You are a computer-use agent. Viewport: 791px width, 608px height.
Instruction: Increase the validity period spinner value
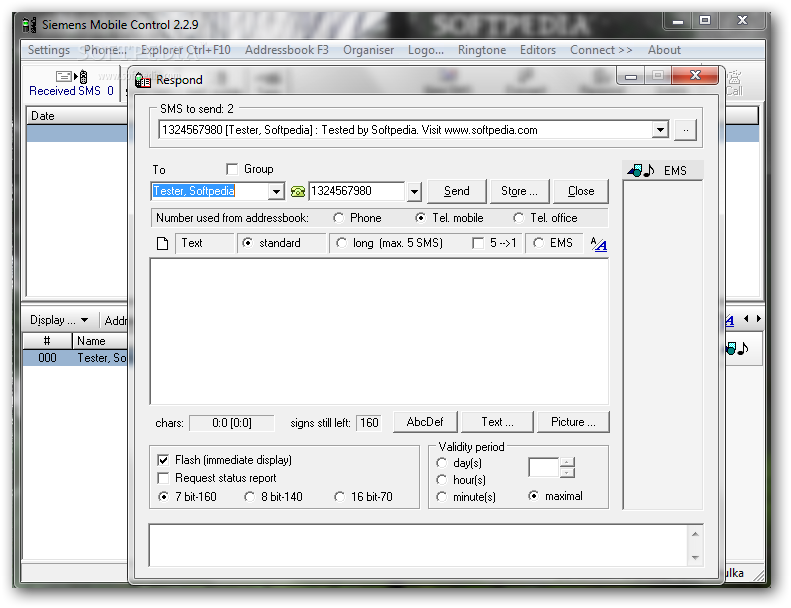pos(567,462)
